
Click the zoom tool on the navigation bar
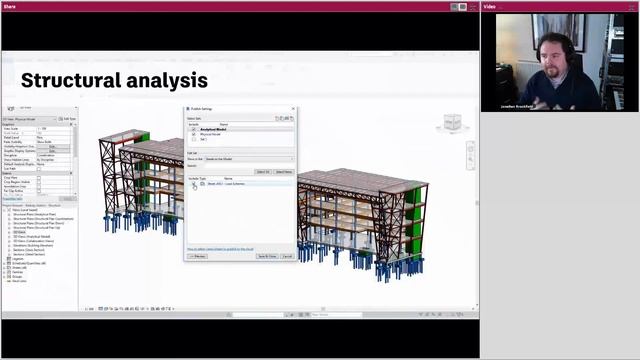[470, 159]
